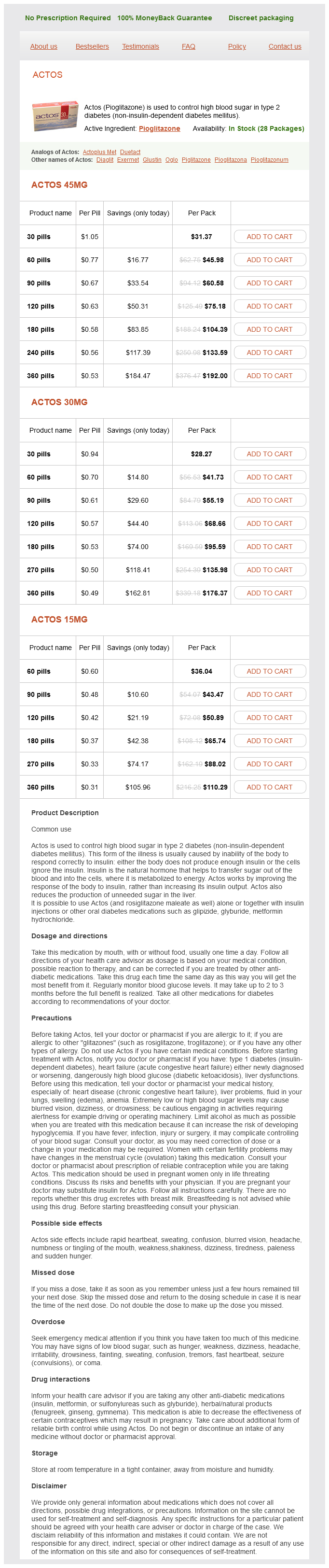This screenshot has height=1568, width=329.
Task: Go to the Bestsellers menu link
Action: click(93, 46)
